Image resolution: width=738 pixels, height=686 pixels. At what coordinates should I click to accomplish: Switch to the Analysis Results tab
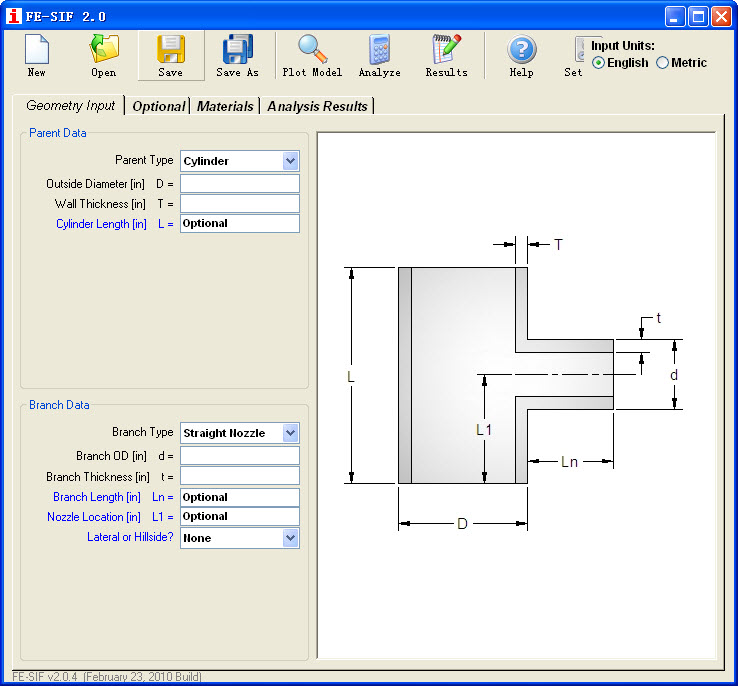(x=317, y=106)
